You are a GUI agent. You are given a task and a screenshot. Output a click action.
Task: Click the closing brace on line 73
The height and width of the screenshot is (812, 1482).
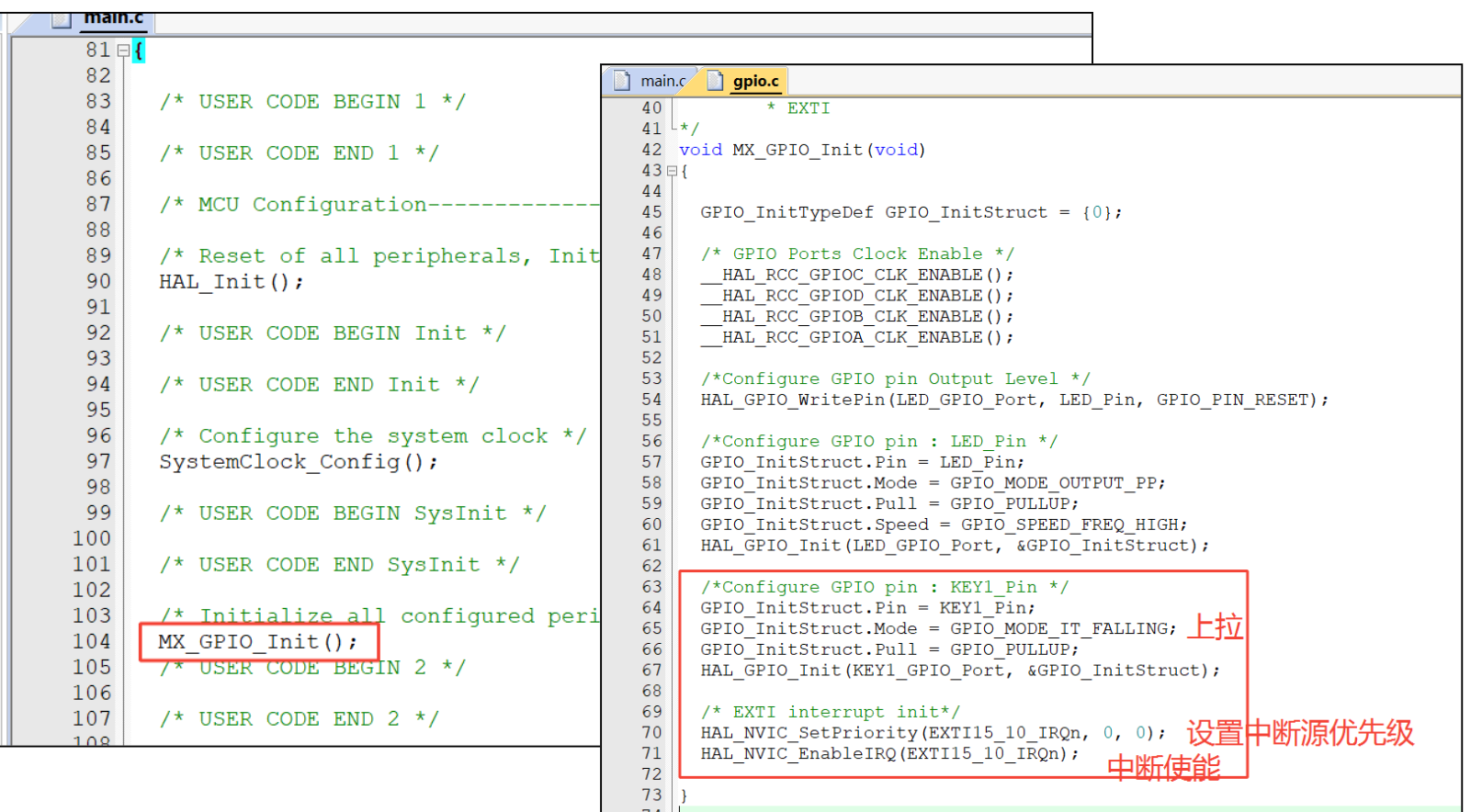[x=684, y=795]
